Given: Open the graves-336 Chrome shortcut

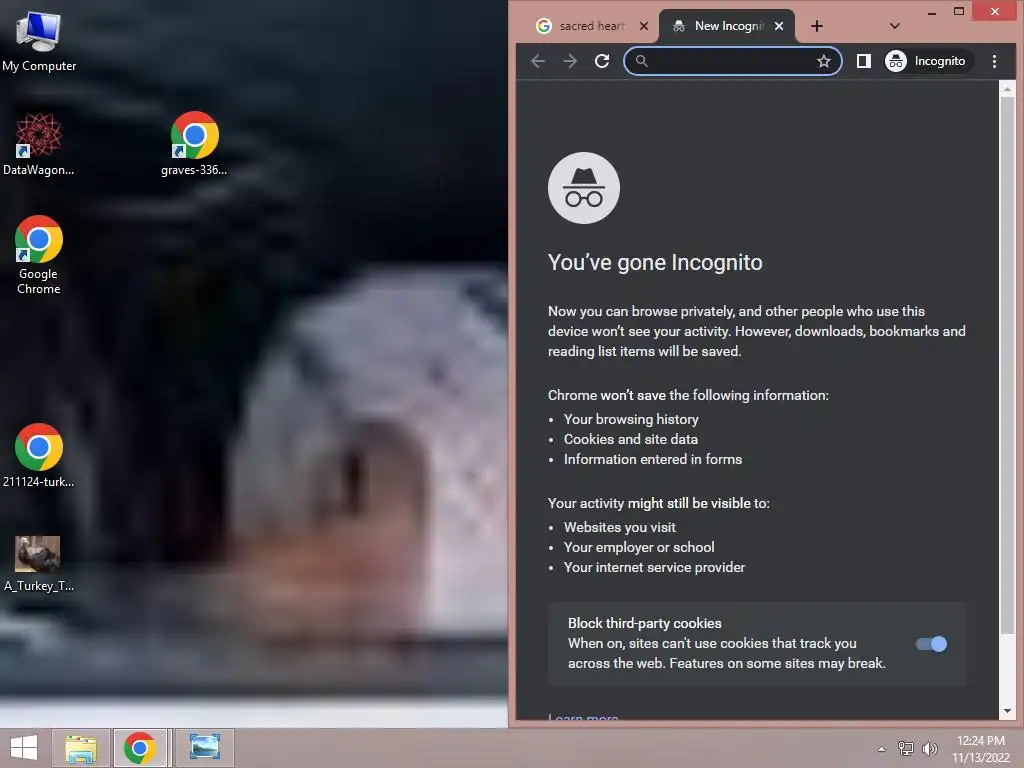Looking at the screenshot, I should [194, 144].
